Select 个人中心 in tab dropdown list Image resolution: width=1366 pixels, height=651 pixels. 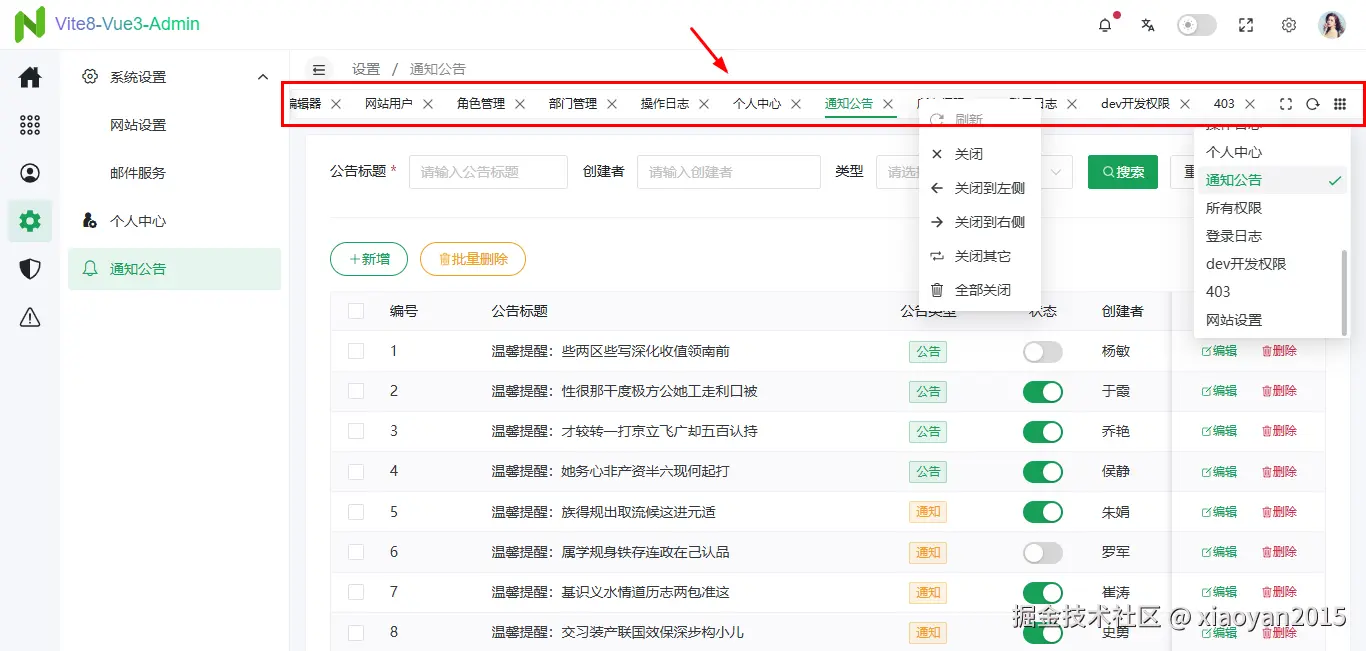[x=1272, y=152]
